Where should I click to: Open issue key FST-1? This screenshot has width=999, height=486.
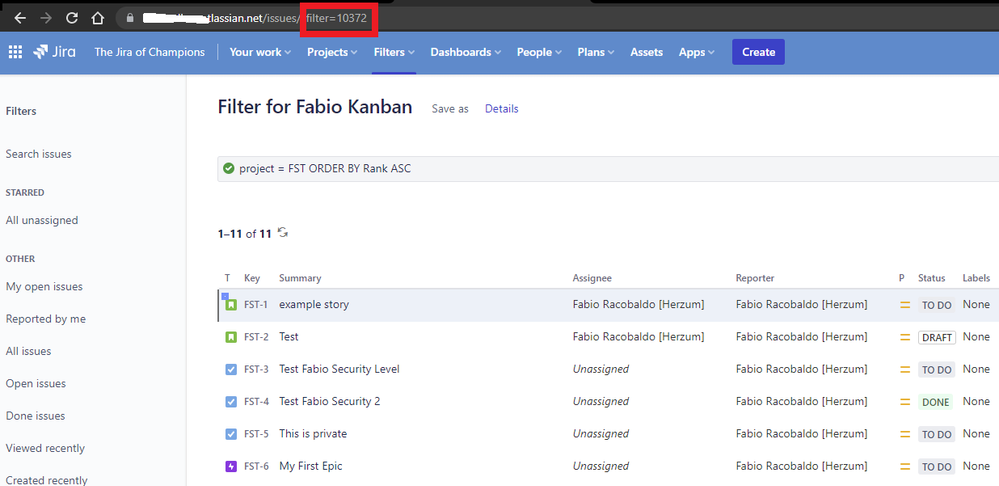tap(256, 305)
